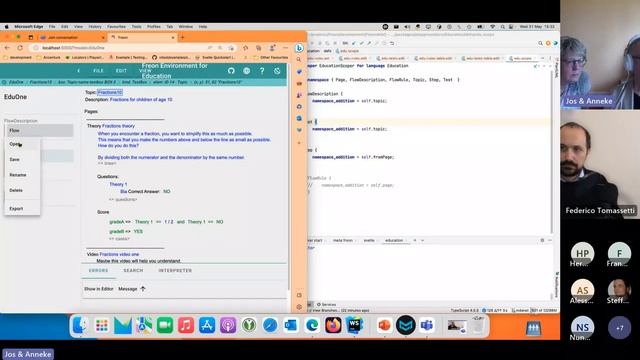Open WebStorm from the Dock

coord(354,326)
